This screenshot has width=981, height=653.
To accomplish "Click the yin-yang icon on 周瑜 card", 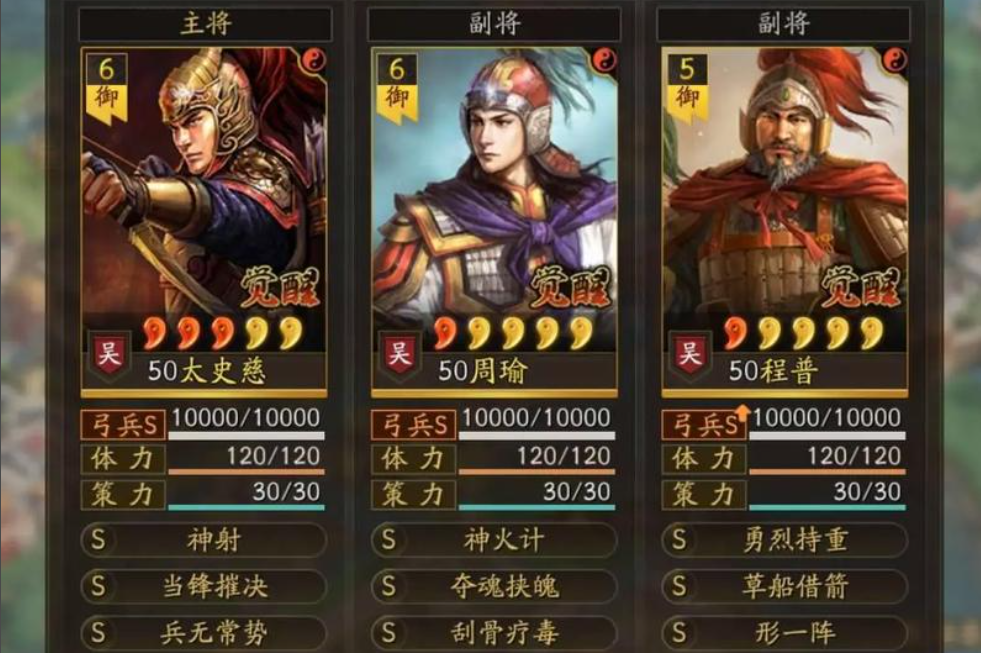I will pyautogui.click(x=604, y=61).
